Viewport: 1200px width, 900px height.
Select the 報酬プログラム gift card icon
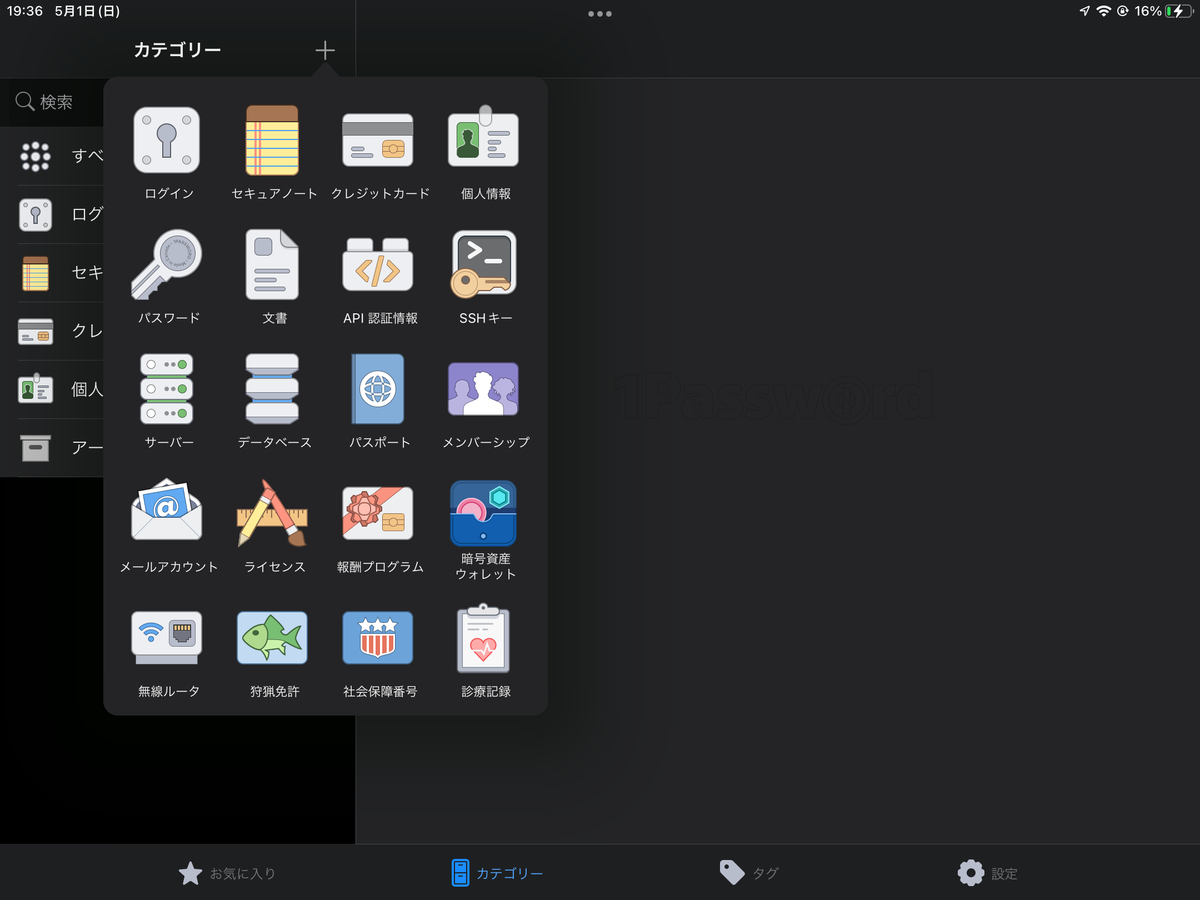pos(378,513)
